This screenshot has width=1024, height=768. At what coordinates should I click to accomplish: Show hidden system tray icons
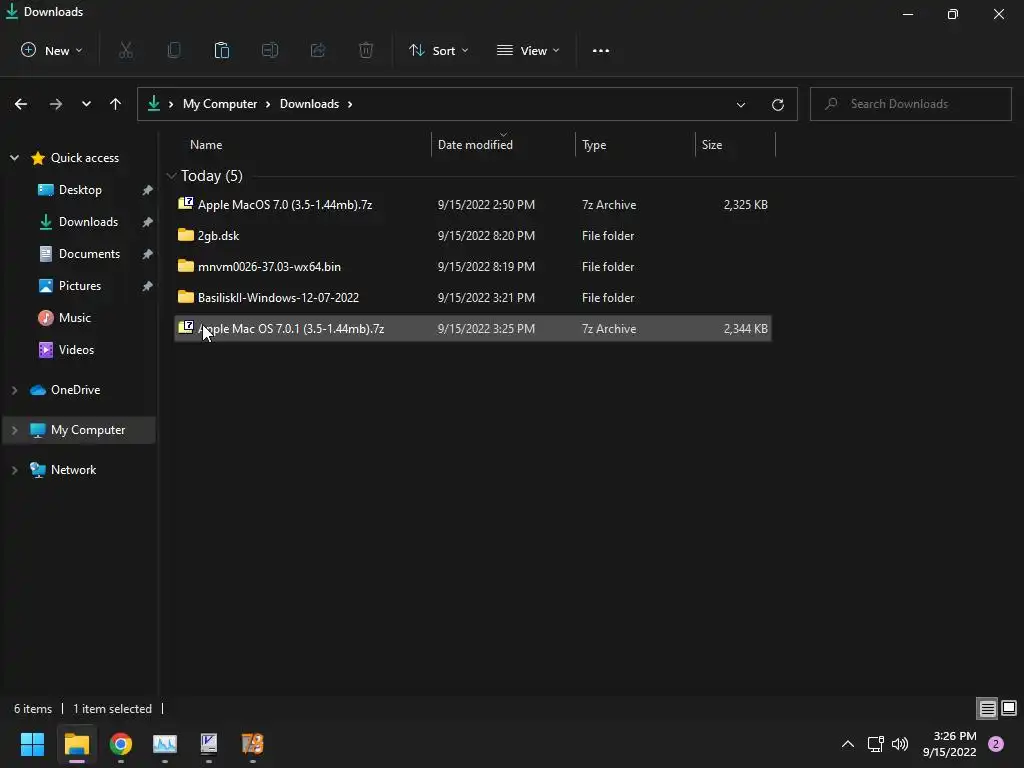coord(848,744)
